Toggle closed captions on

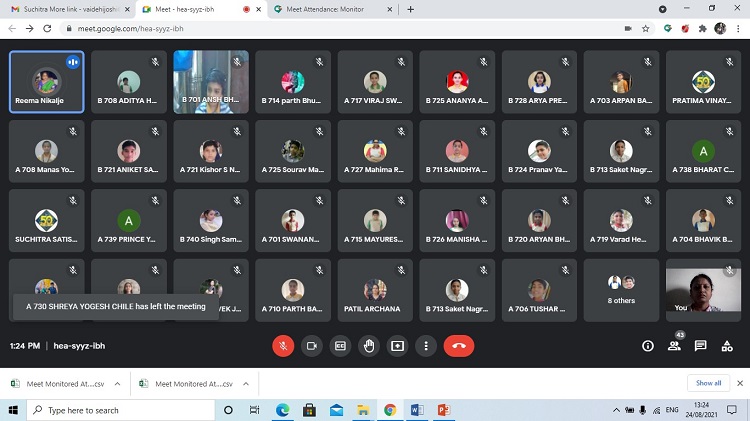coord(340,346)
